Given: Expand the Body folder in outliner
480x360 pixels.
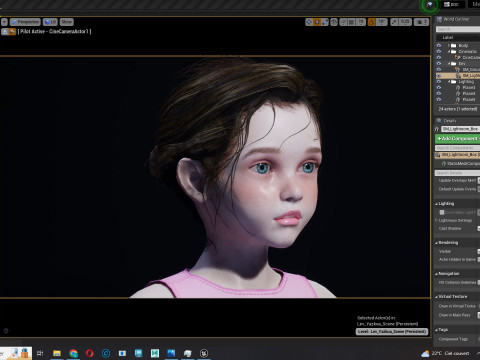Looking at the screenshot, I should tap(449, 45).
